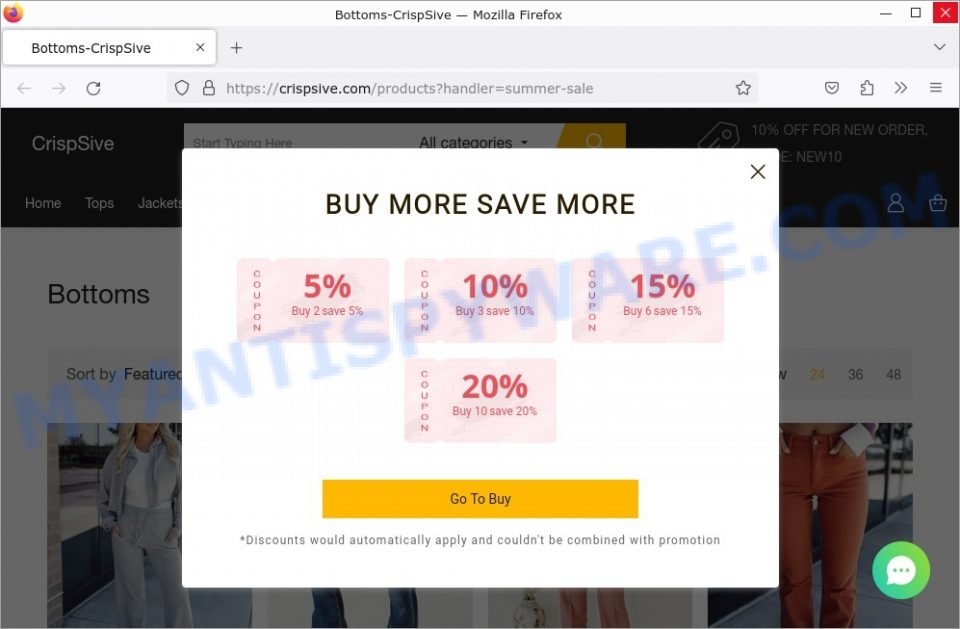List all tabs with the chevron
Image resolution: width=960 pixels, height=629 pixels.
click(939, 47)
